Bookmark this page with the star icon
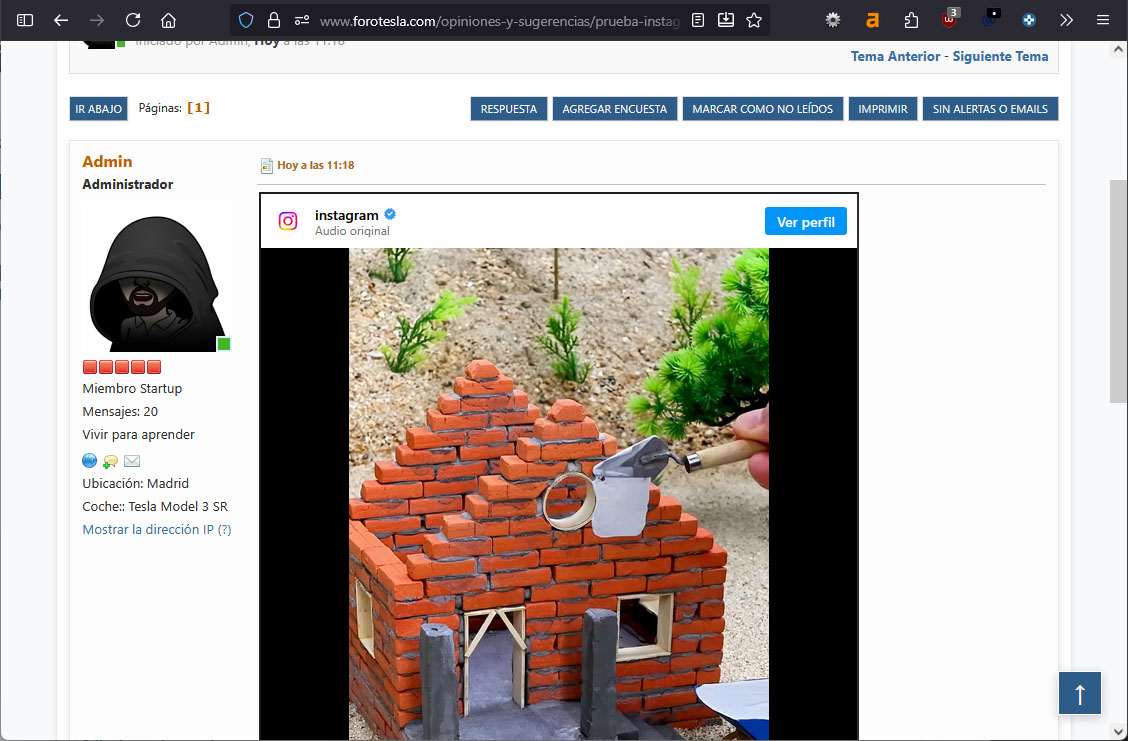 (754, 20)
